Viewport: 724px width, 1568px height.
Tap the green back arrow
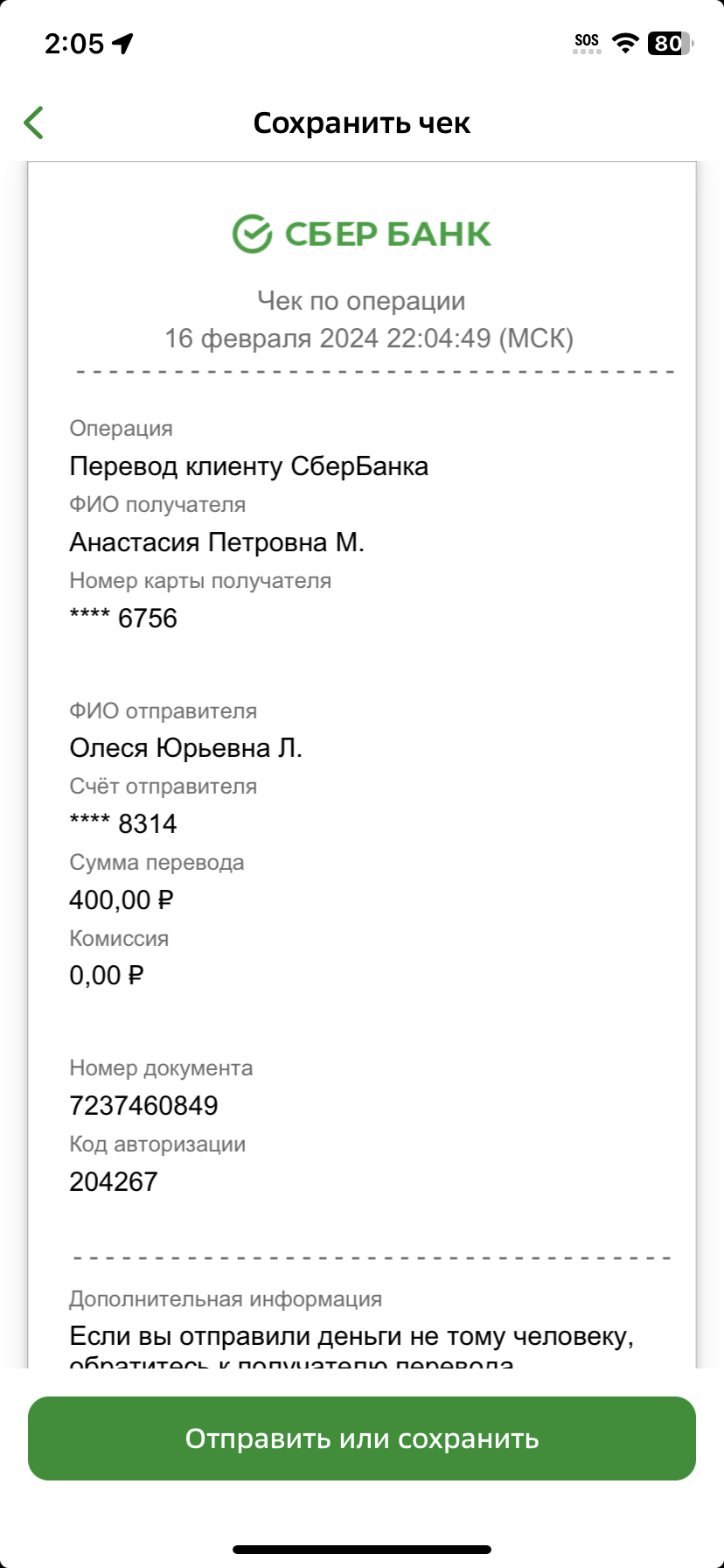click(x=33, y=122)
